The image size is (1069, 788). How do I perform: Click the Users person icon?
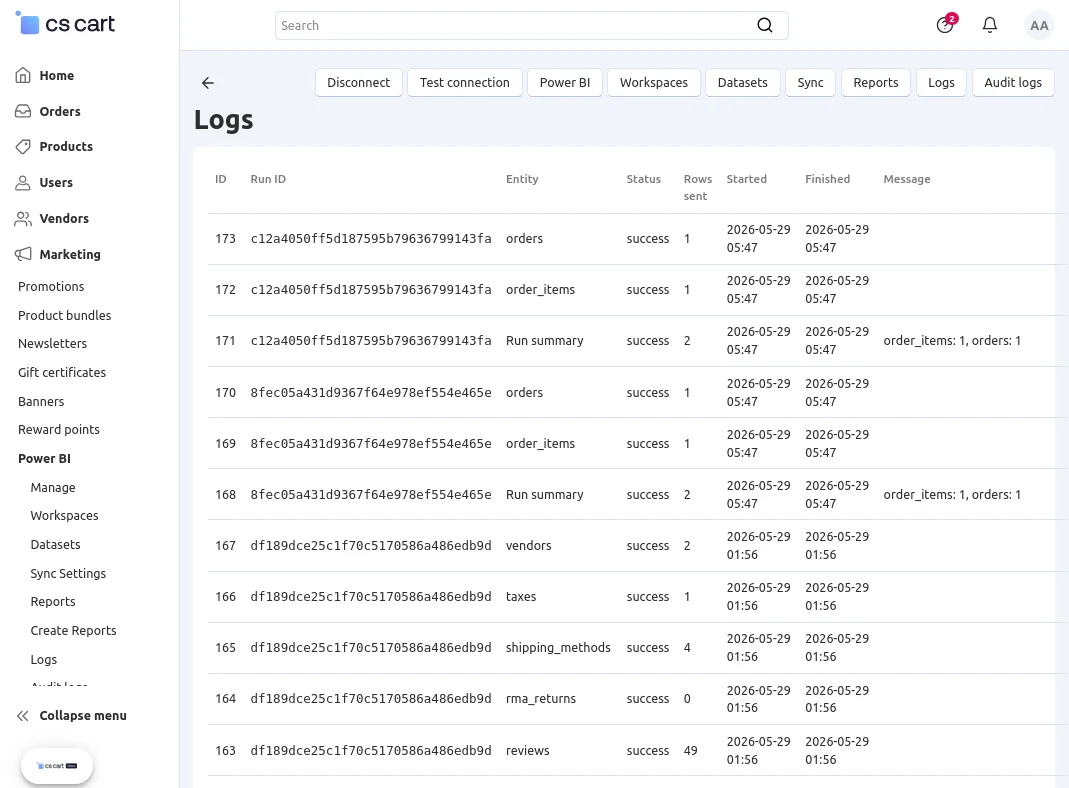pos(22,183)
